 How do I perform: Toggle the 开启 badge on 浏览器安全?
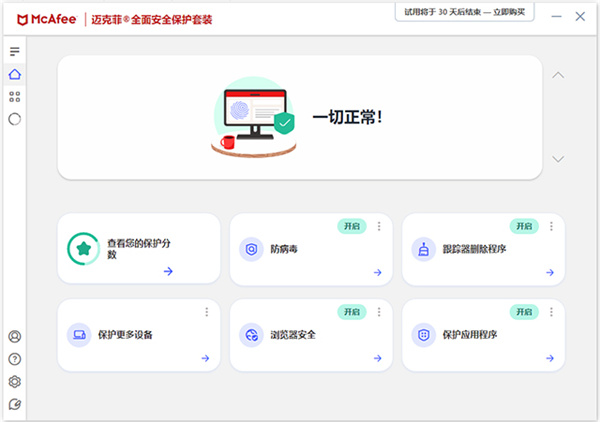pos(351,312)
